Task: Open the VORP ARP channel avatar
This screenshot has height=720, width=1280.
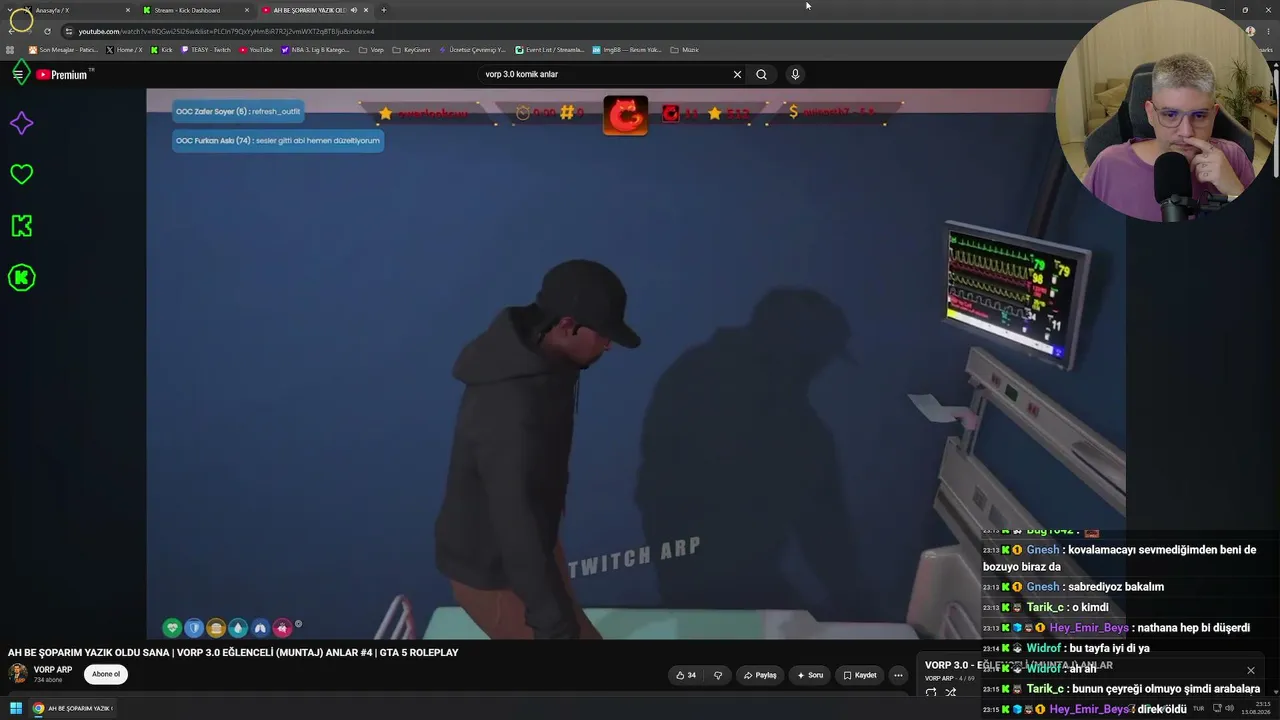Action: click(18, 673)
